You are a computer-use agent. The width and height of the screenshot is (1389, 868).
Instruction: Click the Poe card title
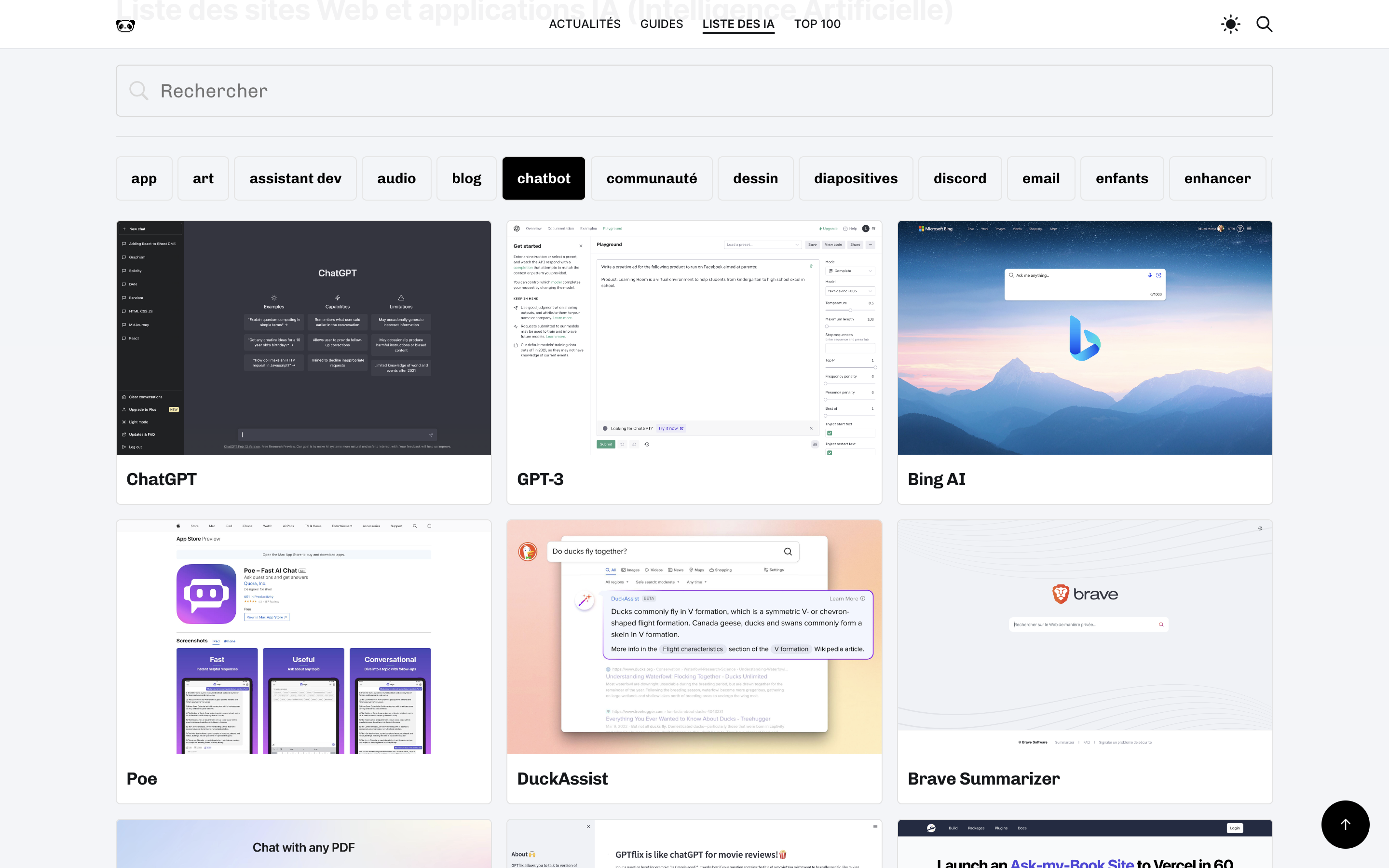(x=142, y=779)
